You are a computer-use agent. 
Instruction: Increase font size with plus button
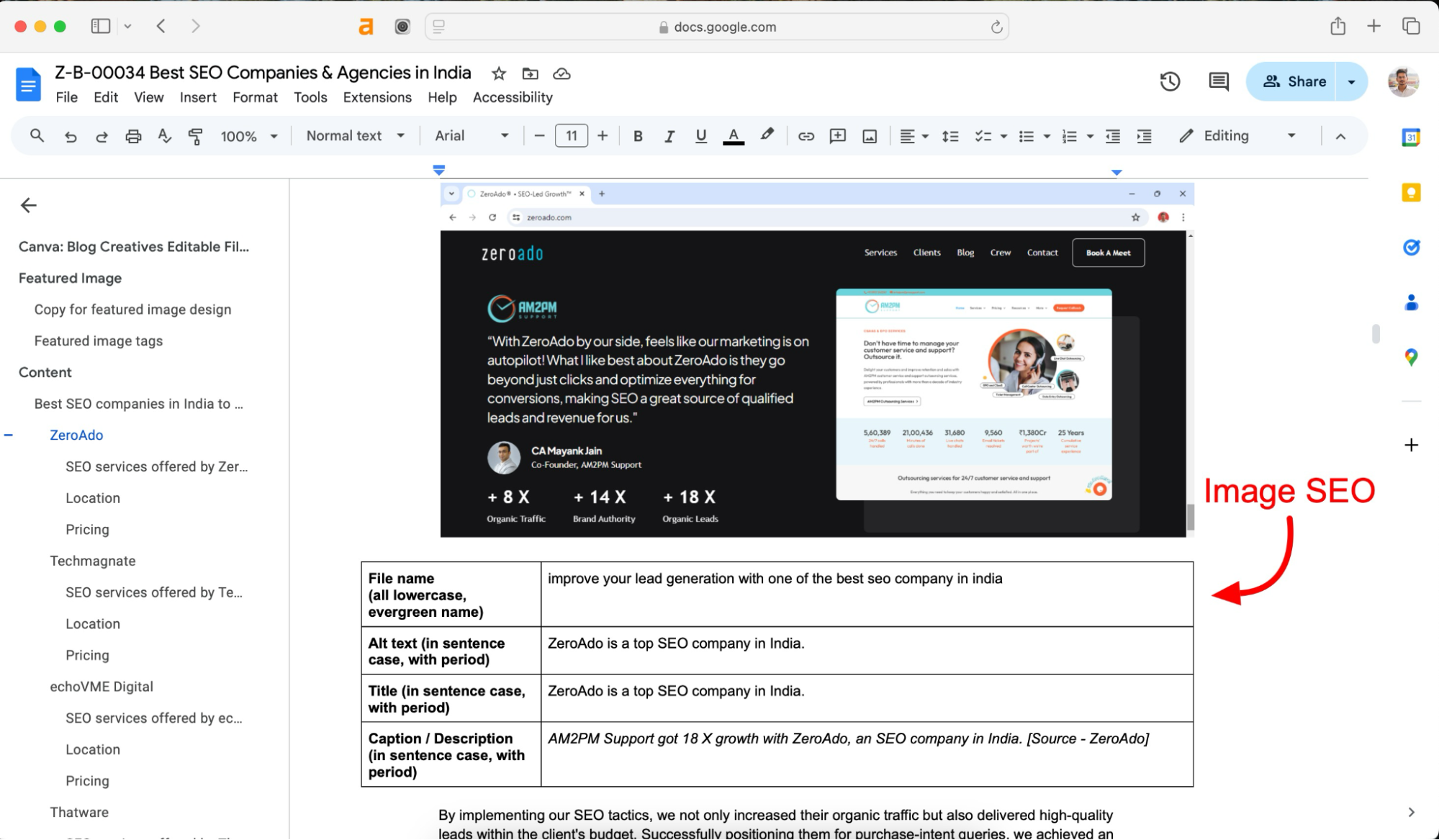tap(603, 136)
